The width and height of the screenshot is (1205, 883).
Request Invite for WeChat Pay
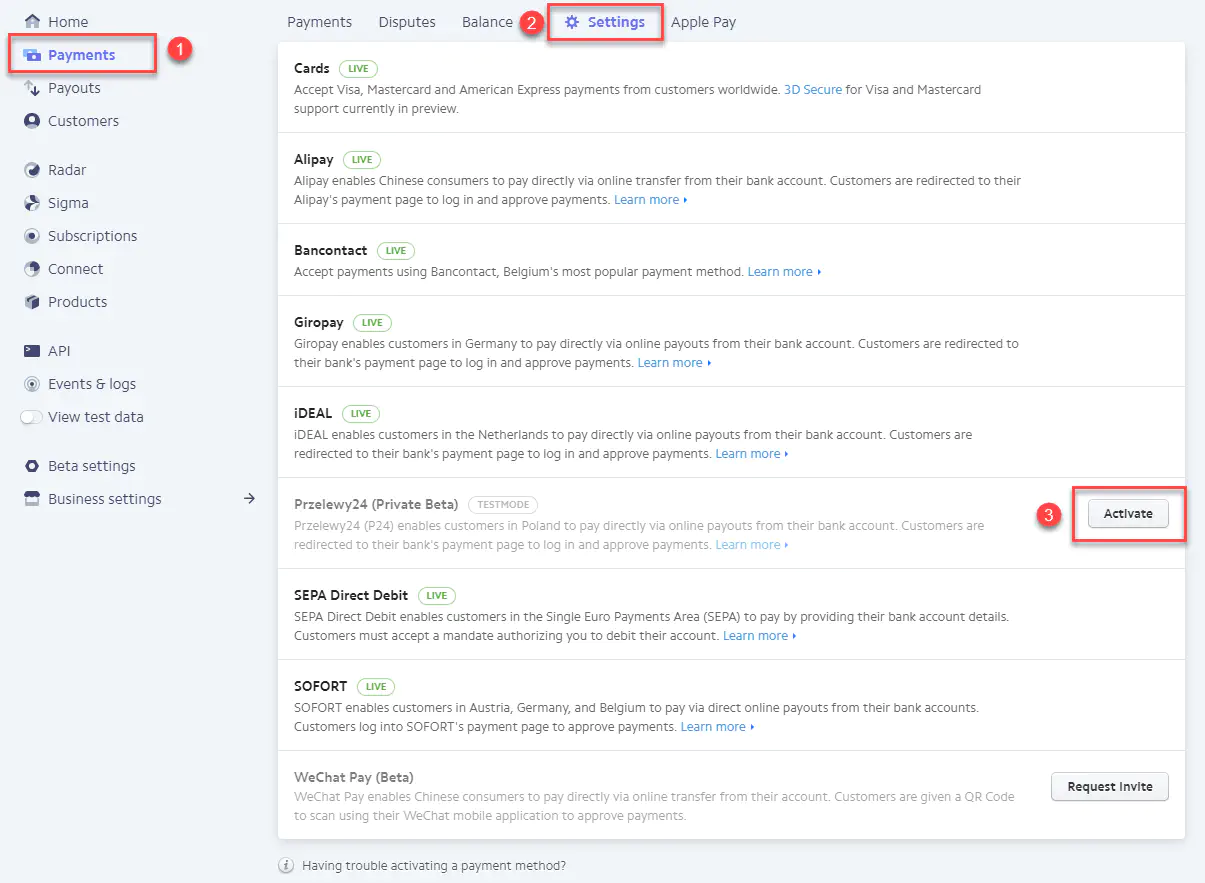click(x=1109, y=787)
